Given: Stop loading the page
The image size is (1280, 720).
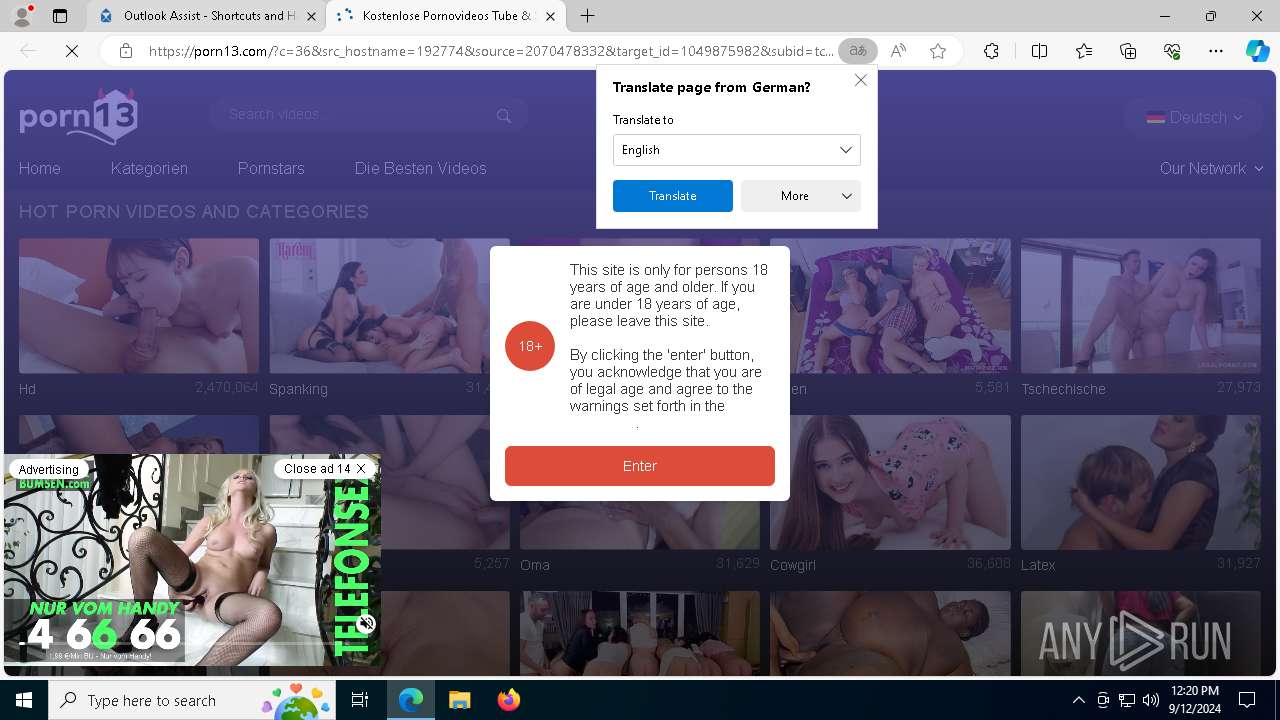Looking at the screenshot, I should 72,51.
